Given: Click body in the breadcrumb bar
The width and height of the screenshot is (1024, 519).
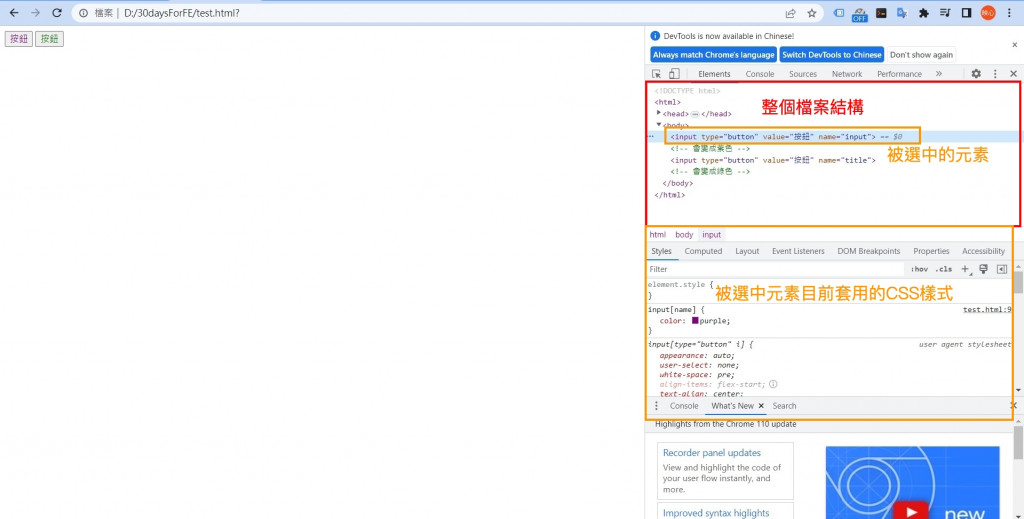Looking at the screenshot, I should coord(684,234).
